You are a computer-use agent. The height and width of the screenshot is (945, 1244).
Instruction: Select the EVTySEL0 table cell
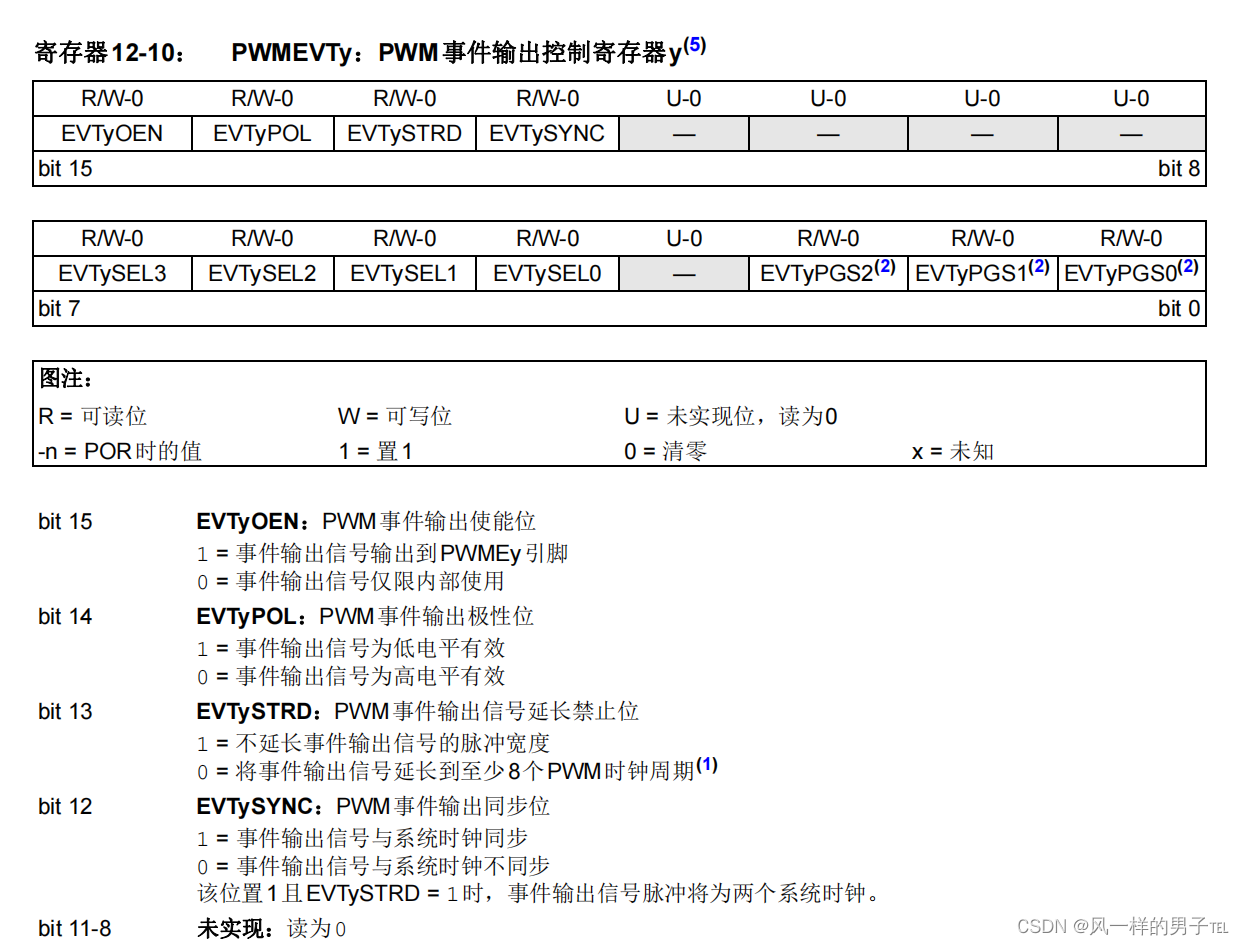tap(547, 274)
